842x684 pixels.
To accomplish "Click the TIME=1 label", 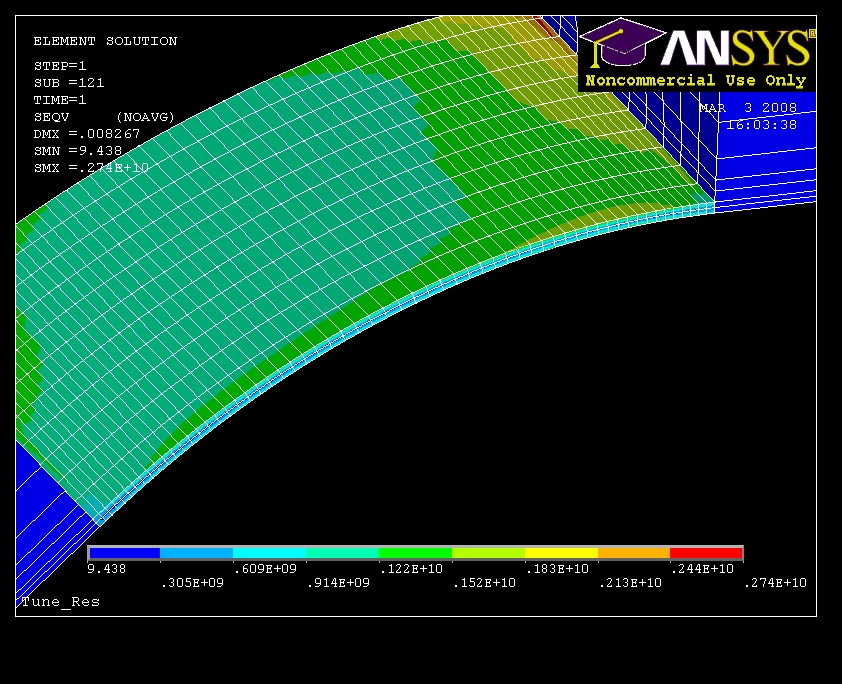I will pos(60,100).
